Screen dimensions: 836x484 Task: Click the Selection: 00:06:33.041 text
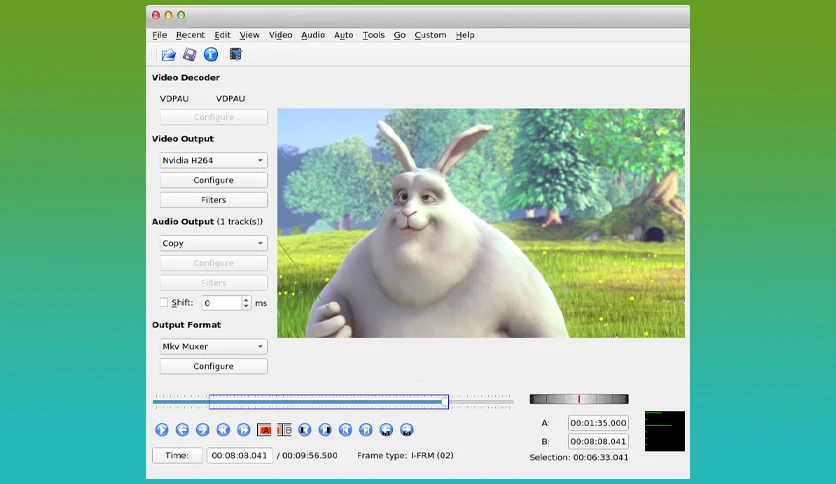click(x=579, y=457)
